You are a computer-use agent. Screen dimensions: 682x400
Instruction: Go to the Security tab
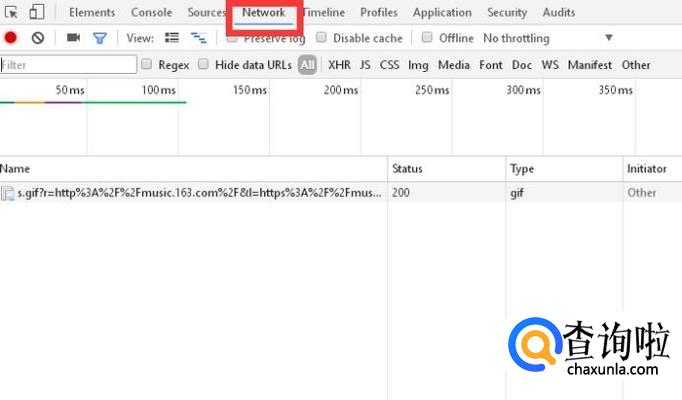[x=507, y=13]
